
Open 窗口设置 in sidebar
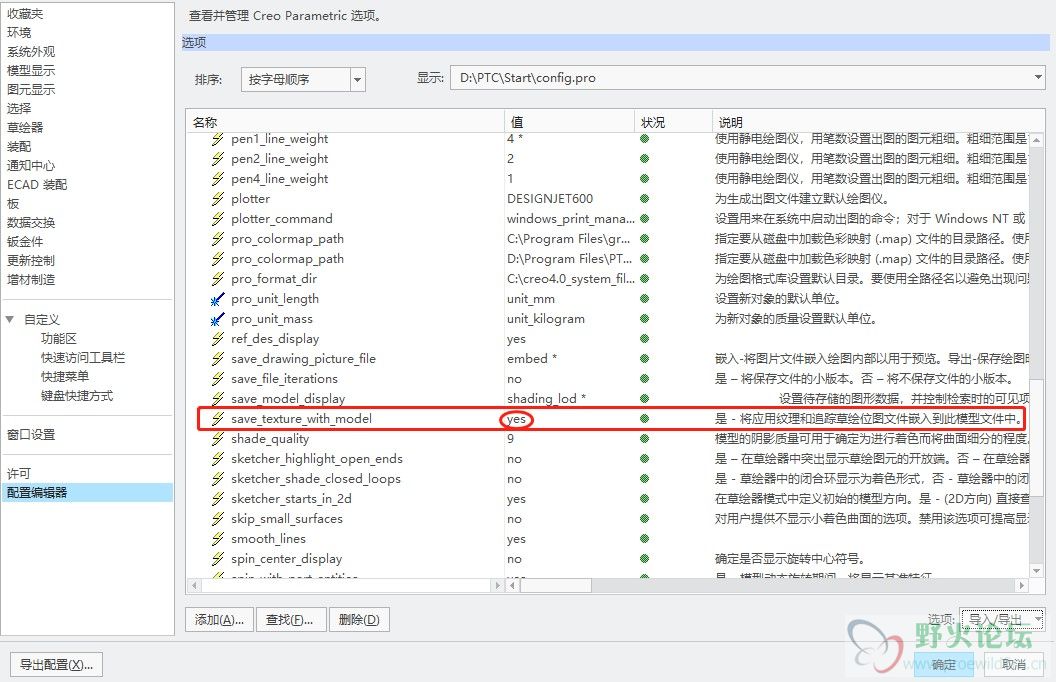point(31,435)
